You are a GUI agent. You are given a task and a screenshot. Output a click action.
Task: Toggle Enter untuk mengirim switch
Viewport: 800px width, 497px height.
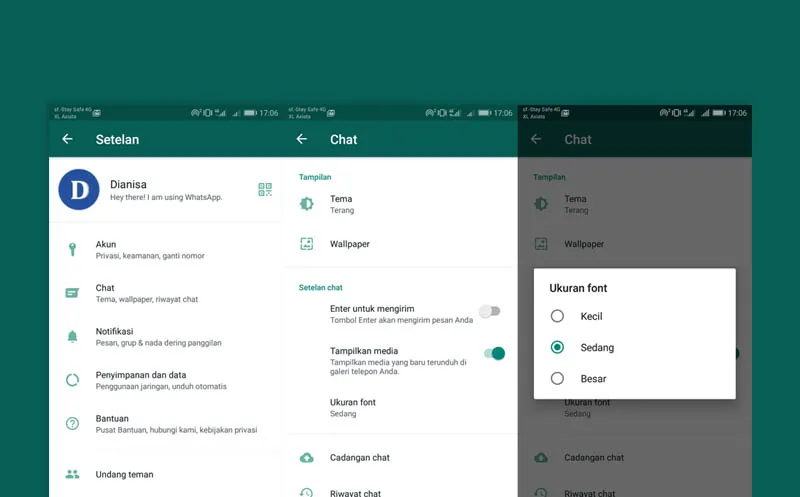489,311
